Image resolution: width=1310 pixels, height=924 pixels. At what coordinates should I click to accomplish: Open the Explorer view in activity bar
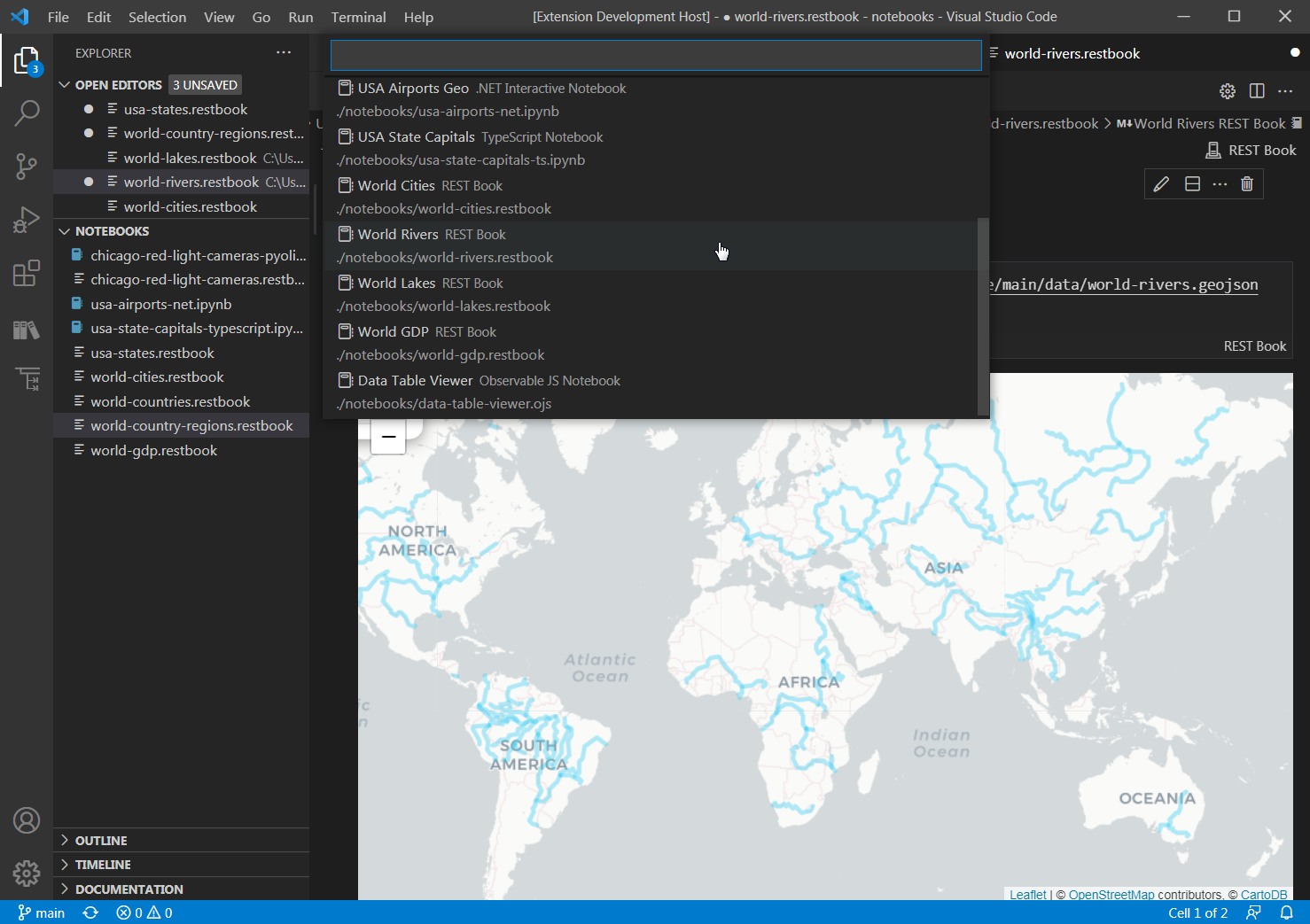coord(27,60)
